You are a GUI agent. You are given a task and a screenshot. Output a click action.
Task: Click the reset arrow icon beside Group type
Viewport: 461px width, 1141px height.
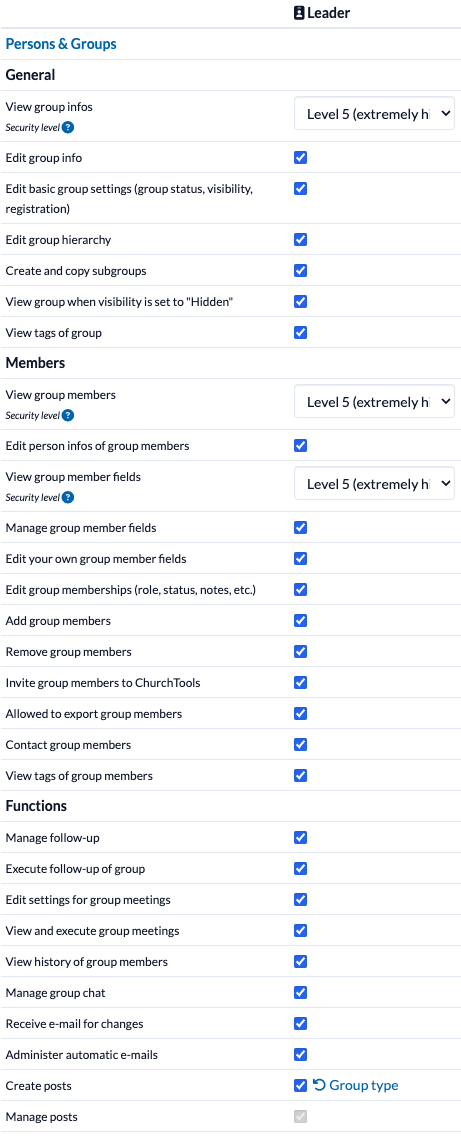pyautogui.click(x=319, y=1085)
